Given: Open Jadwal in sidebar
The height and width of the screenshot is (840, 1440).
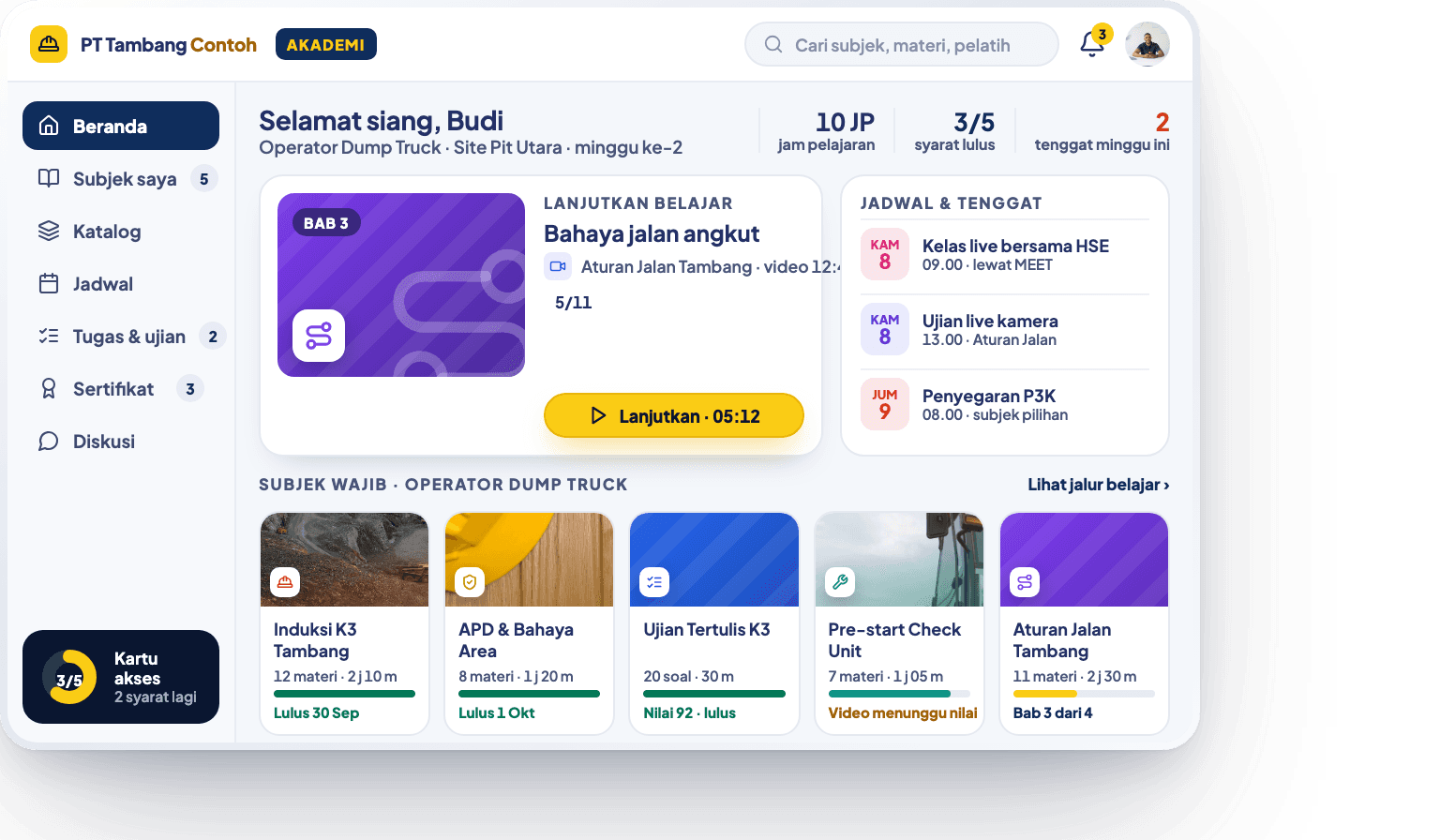Looking at the screenshot, I should [121, 283].
